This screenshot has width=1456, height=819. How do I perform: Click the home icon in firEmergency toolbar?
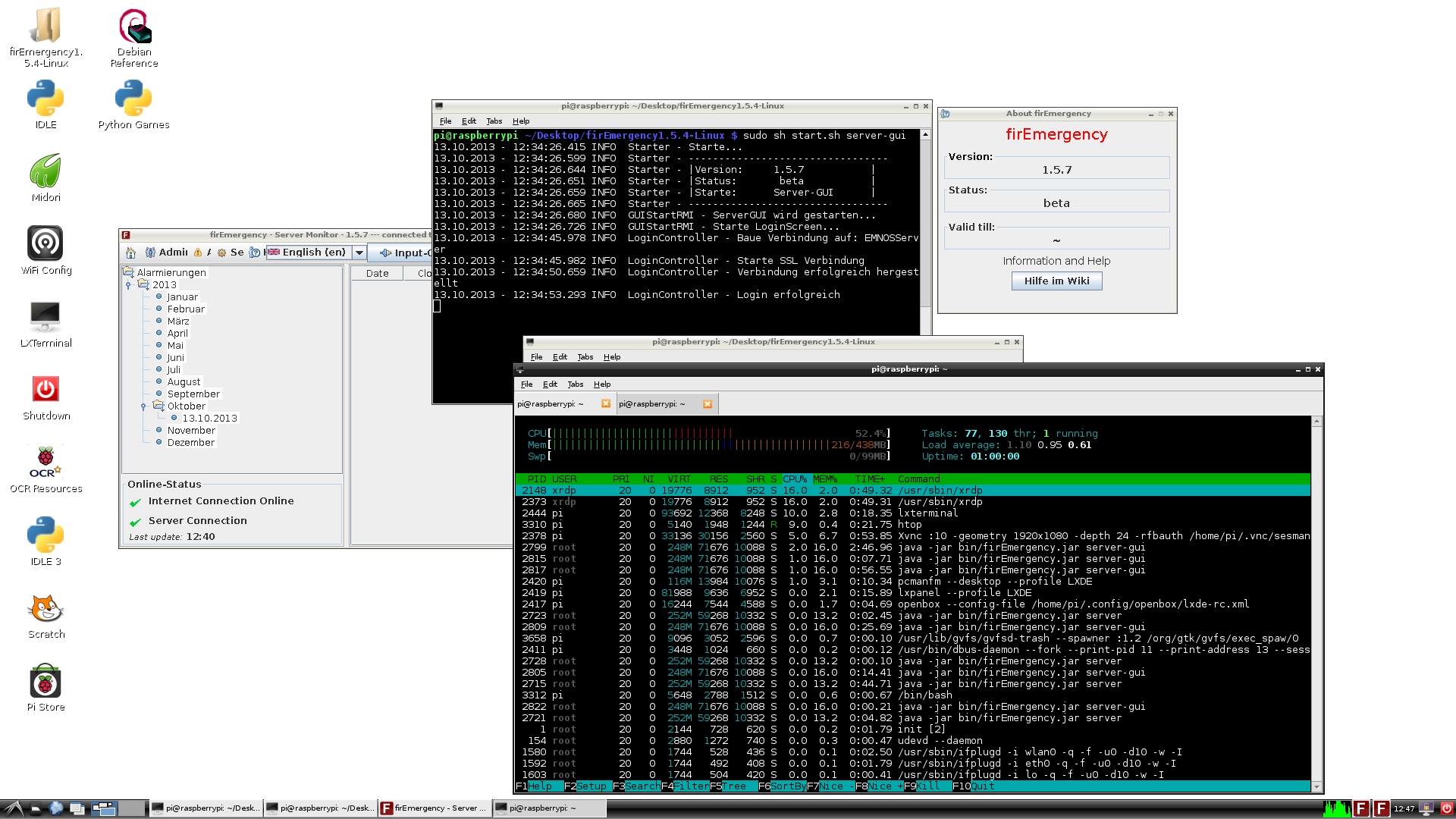pyautogui.click(x=130, y=253)
